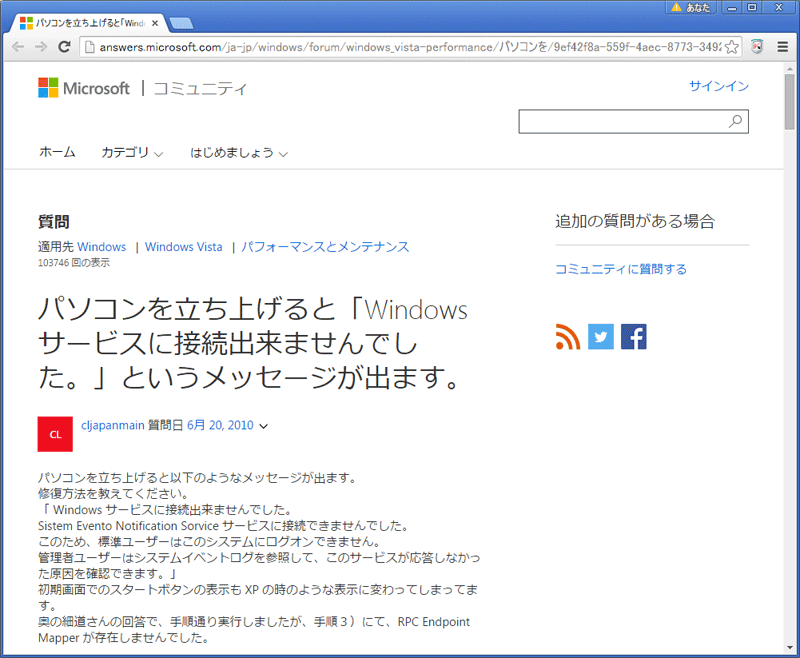Go back using the browser back arrow
The image size is (800, 658).
pyautogui.click(x=18, y=47)
